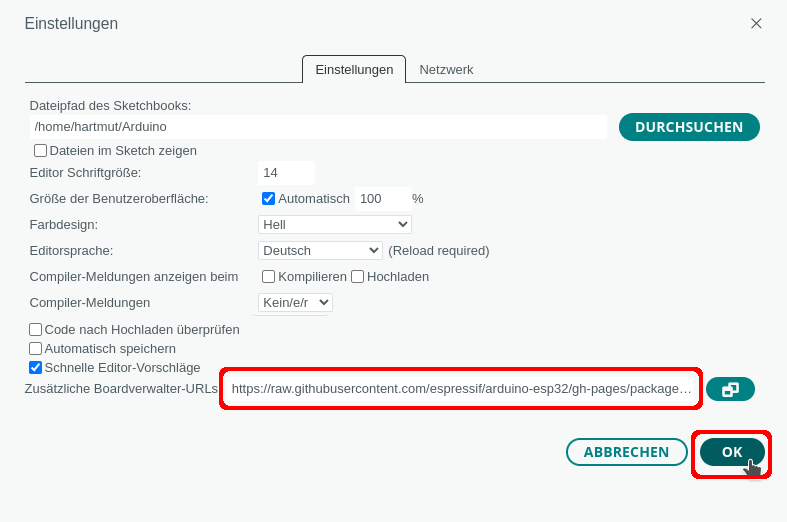The image size is (787, 522).
Task: Enable 'Dateien im Sketch zeigen' checkbox
Action: coord(41,151)
